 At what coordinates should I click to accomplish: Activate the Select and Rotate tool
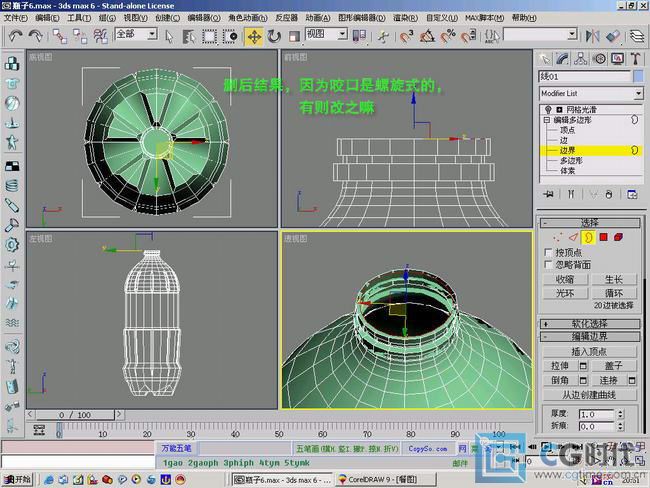[x=274, y=36]
